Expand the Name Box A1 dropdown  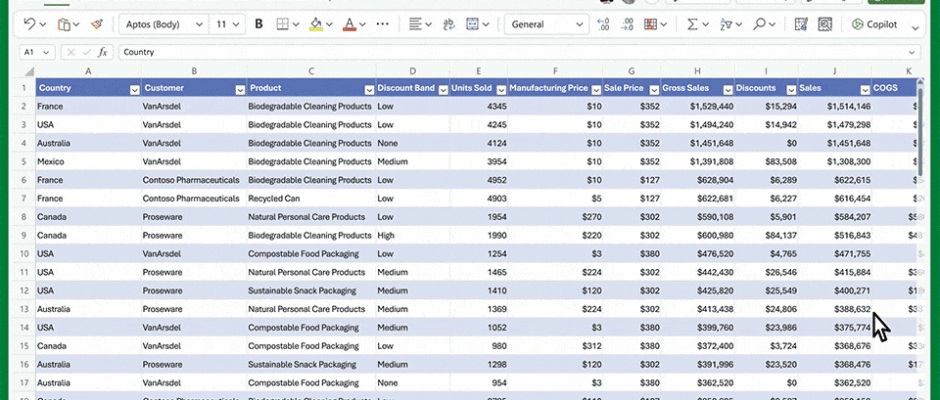pos(46,52)
